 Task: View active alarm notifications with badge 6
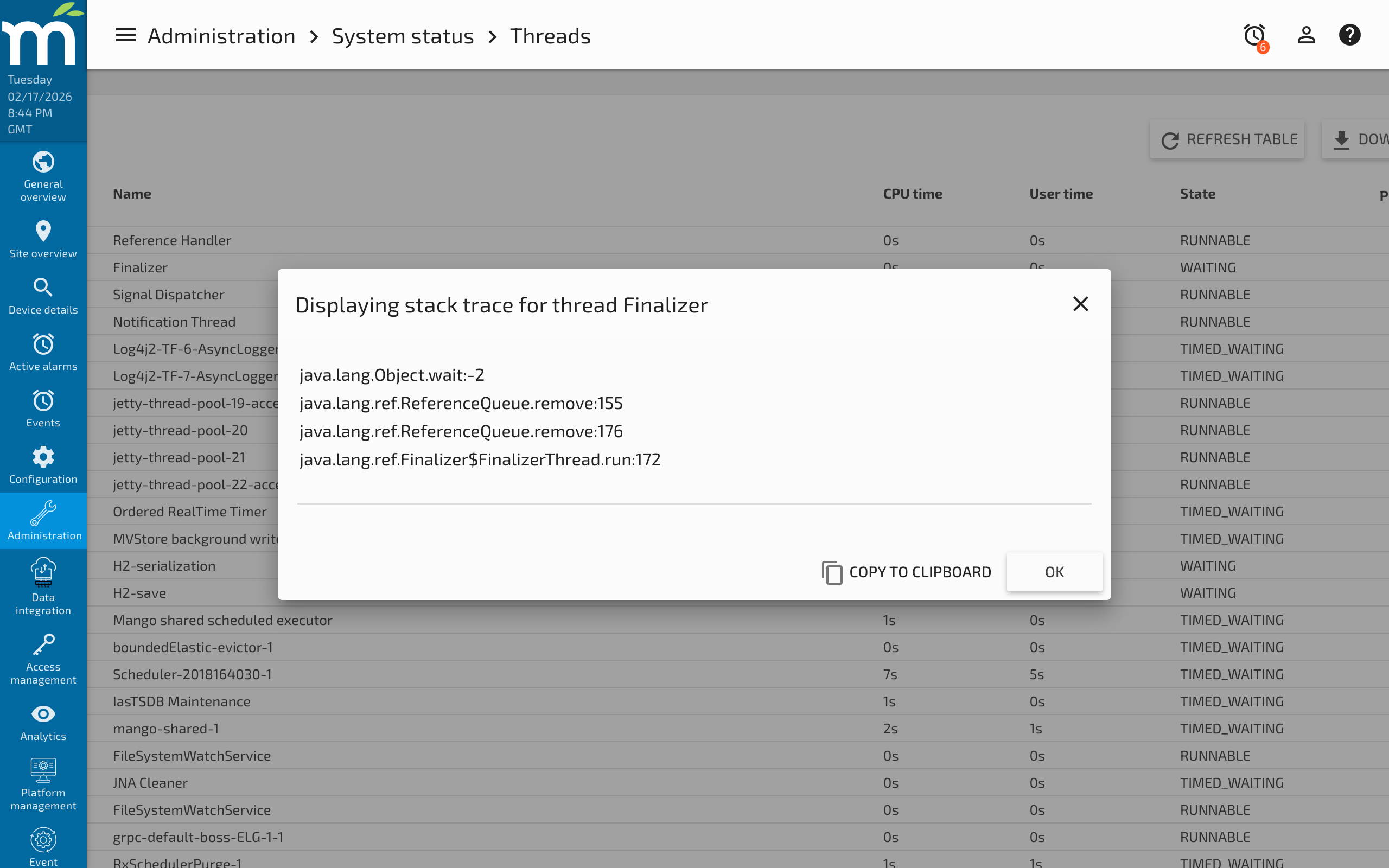(1254, 35)
